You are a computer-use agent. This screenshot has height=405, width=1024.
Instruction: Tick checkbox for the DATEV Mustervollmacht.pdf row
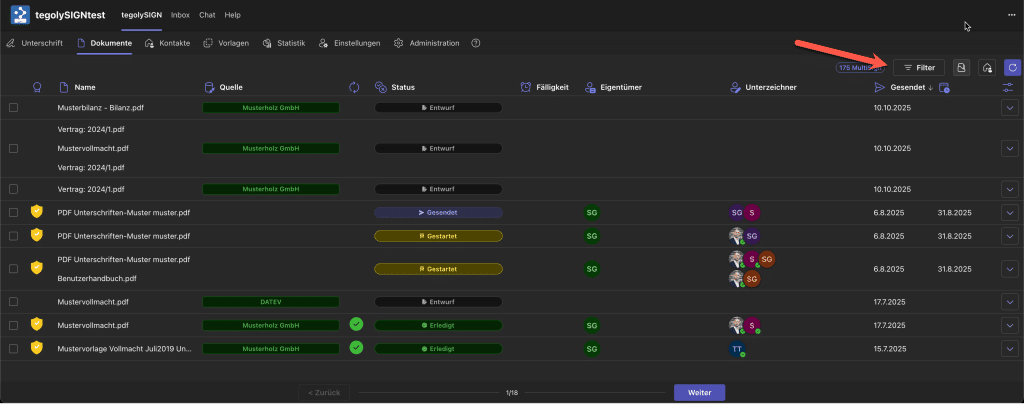point(14,301)
